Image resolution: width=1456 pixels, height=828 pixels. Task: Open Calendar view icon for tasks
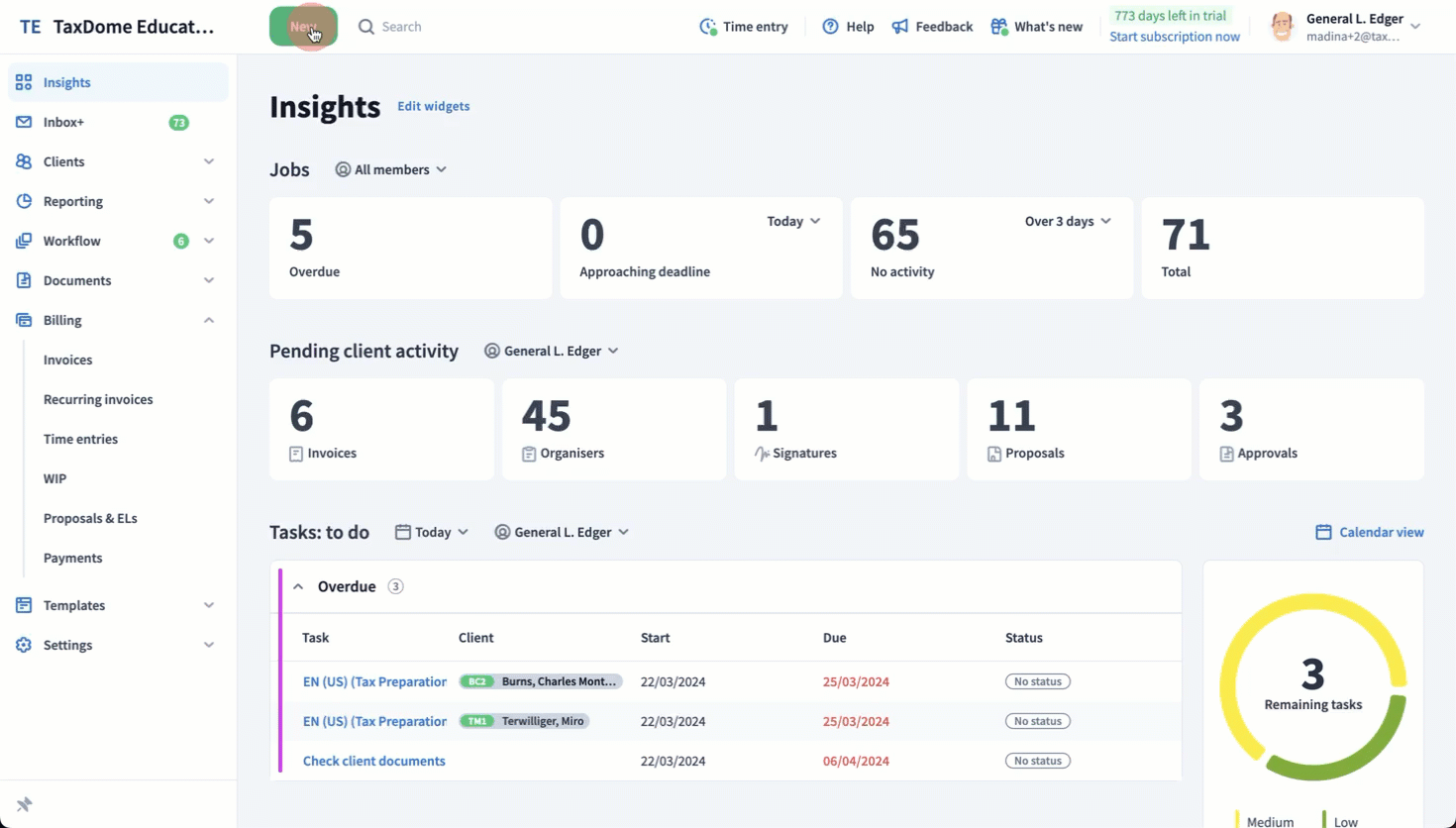coord(1323,532)
